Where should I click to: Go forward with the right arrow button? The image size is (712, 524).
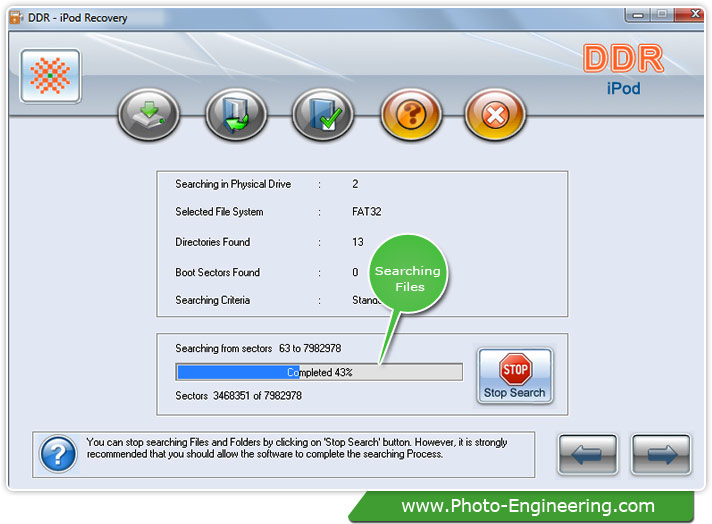(661, 455)
